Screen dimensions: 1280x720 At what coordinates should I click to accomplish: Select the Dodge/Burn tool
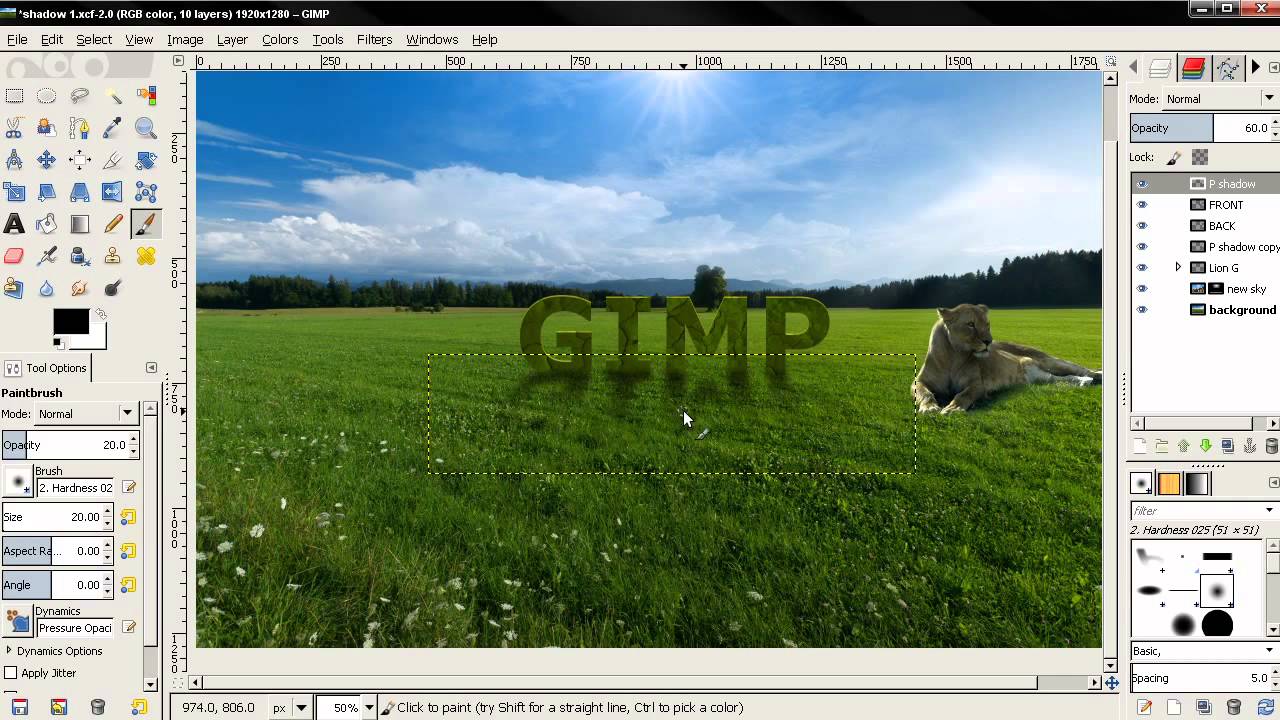pyautogui.click(x=112, y=288)
